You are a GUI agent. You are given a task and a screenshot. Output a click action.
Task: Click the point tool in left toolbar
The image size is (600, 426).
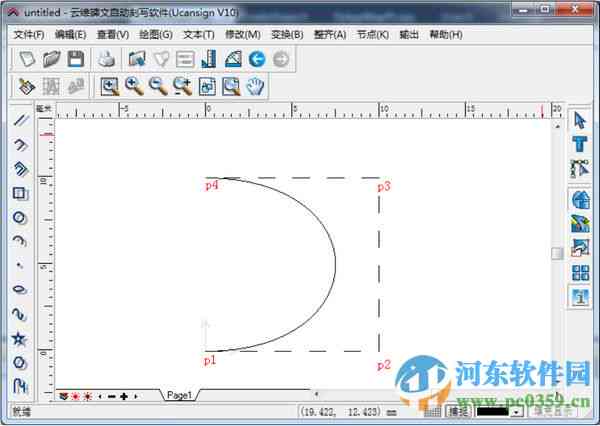(20, 265)
